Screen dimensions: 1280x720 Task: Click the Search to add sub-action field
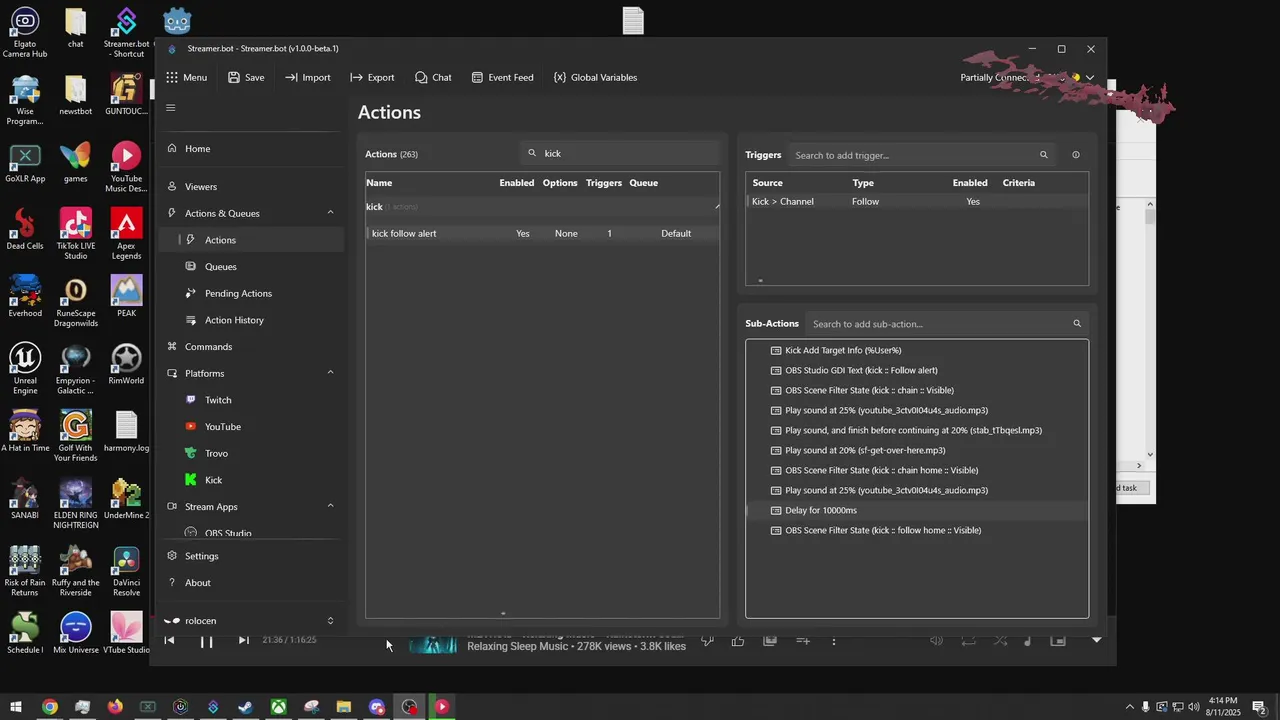tap(946, 324)
